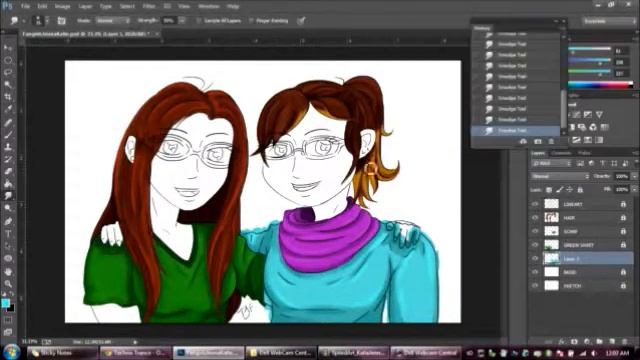The height and width of the screenshot is (360, 640).
Task: Hide the SKETCH layer with its eye icon
Action: coord(535,286)
